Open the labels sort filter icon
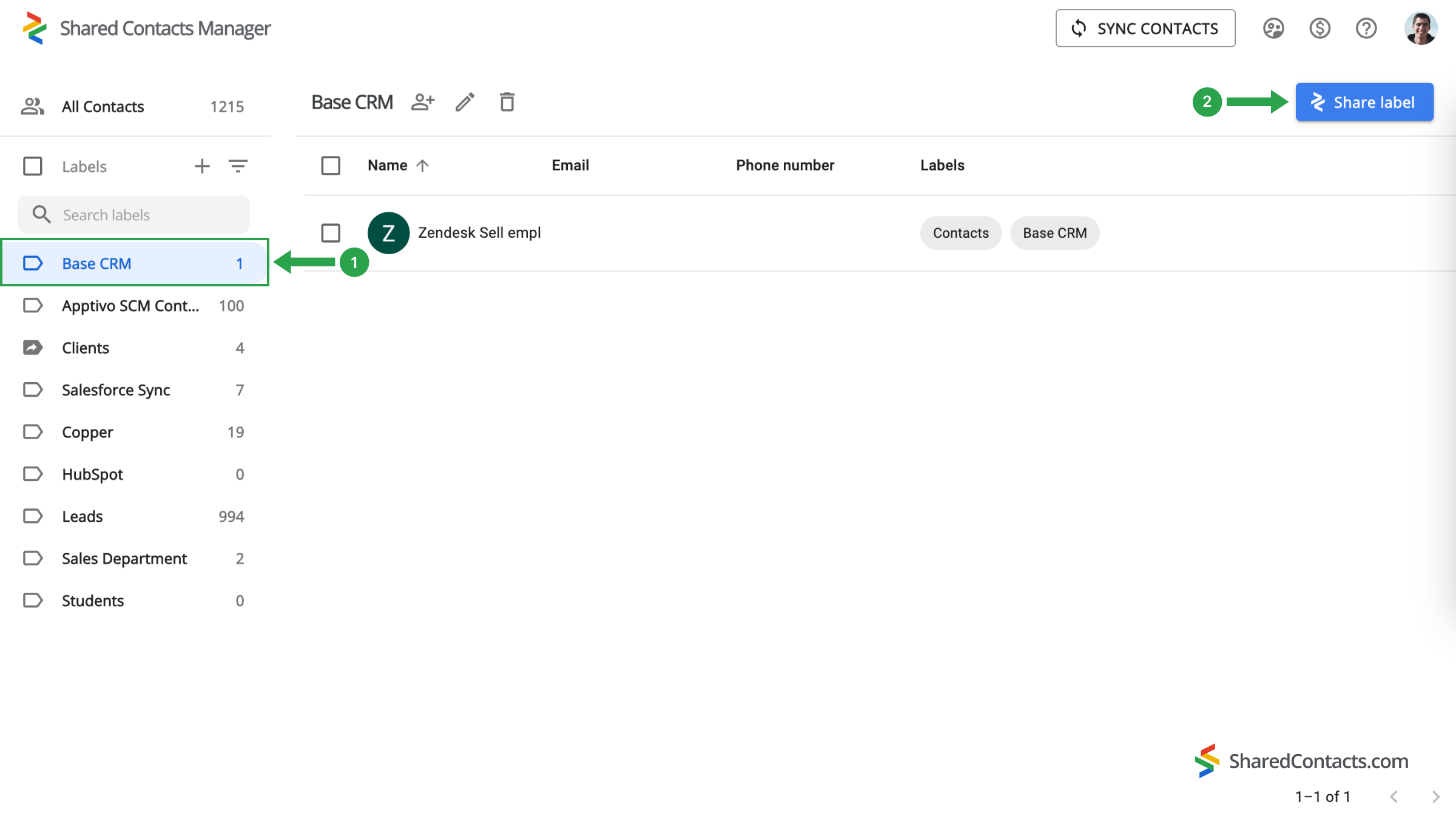 click(x=238, y=166)
